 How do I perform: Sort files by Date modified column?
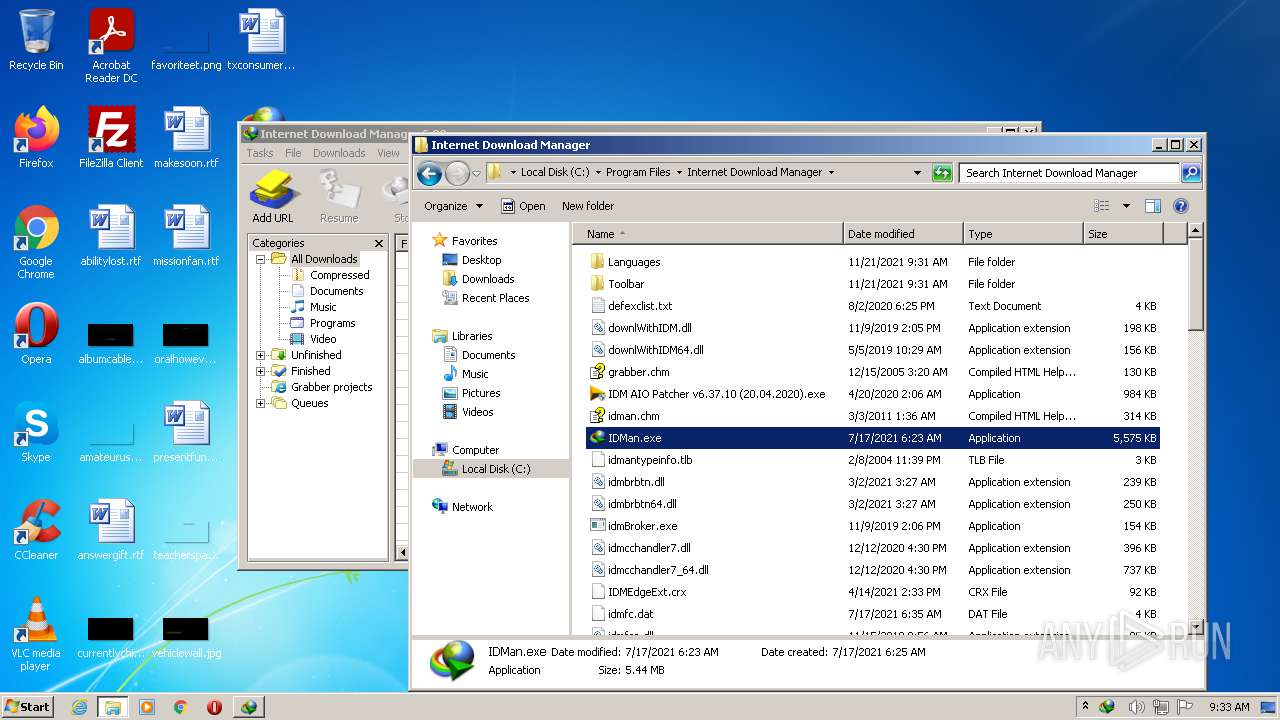(x=903, y=234)
